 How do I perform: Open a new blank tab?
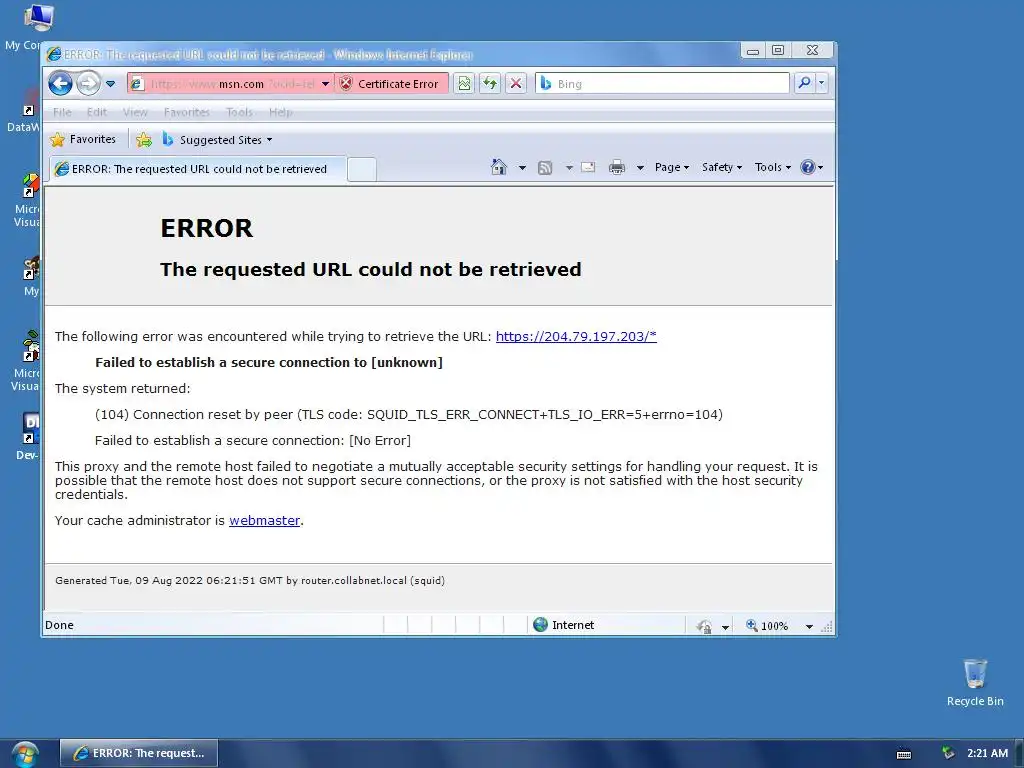coord(362,169)
